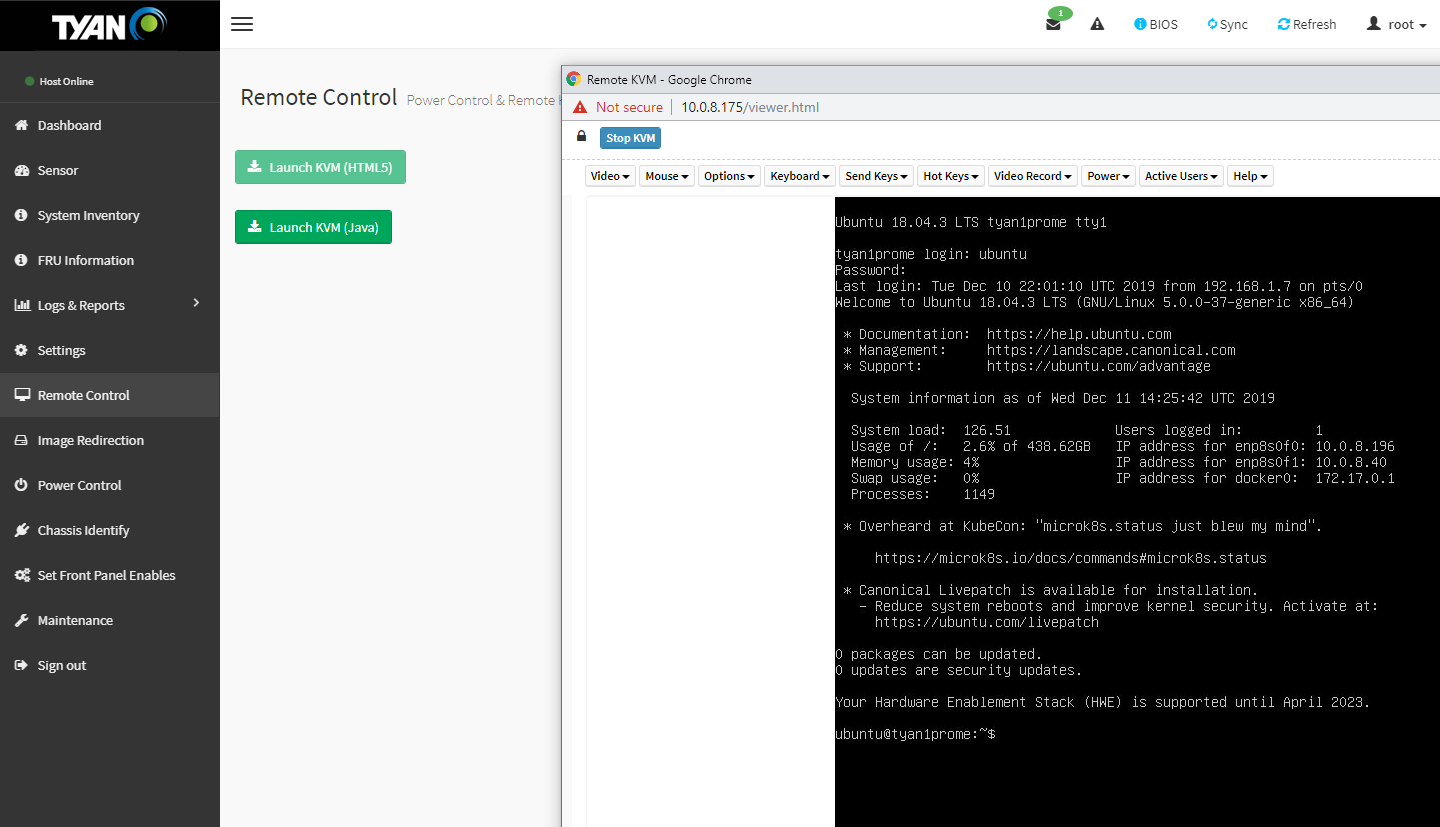
Task: Click the FRU Information info icon
Action: click(21, 260)
